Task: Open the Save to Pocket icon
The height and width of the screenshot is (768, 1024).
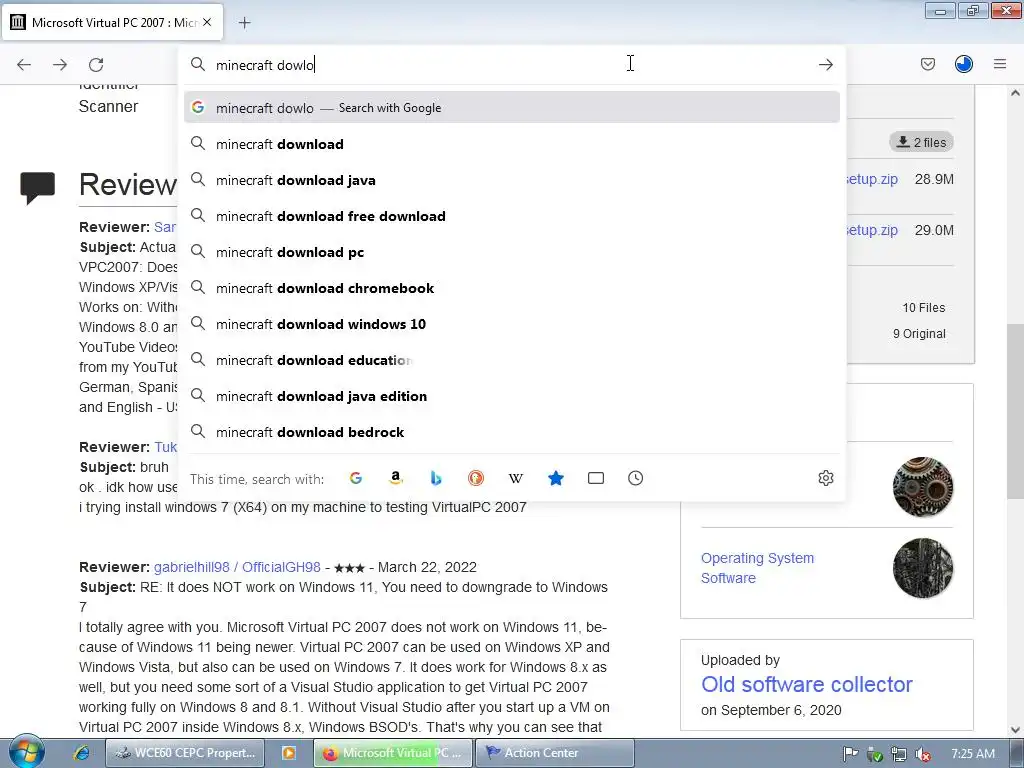Action: pyautogui.click(x=927, y=64)
